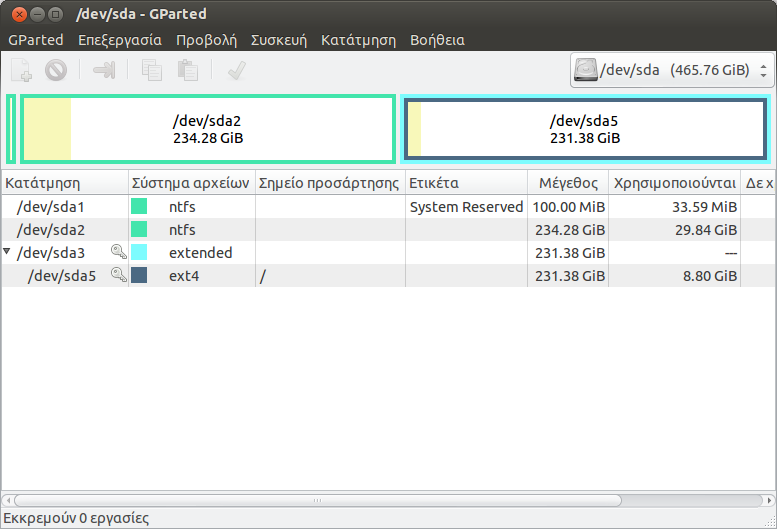777x529 pixels.
Task: Click the New partition toolbar icon
Action: (21, 70)
